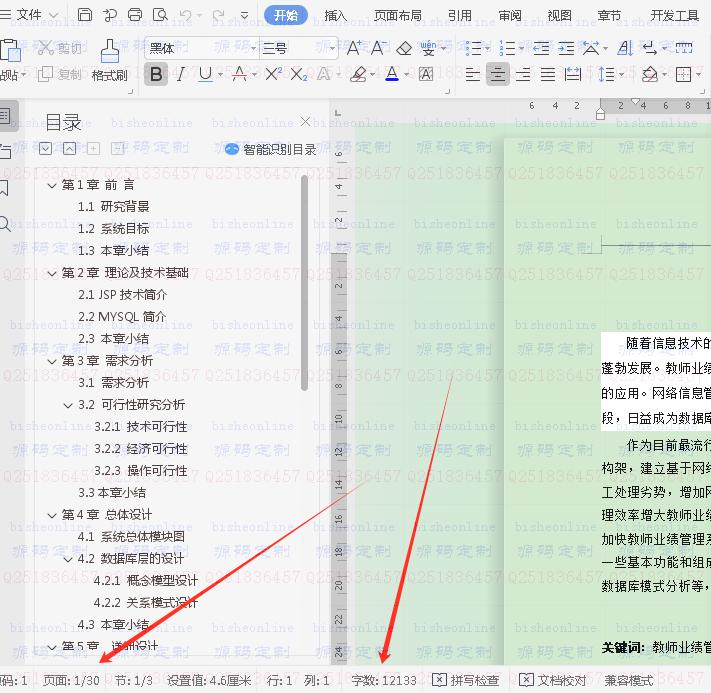Switch to the 开发工具 tab
Screen dimensions: 711x693
675,15
